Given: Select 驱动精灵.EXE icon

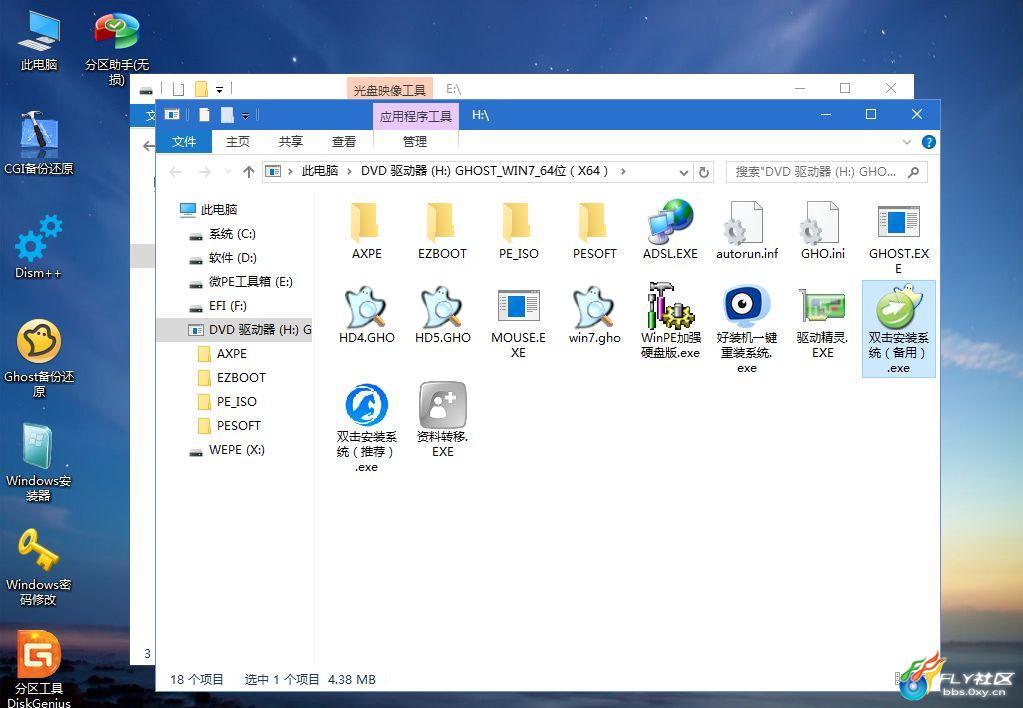Looking at the screenshot, I should click(822, 323).
